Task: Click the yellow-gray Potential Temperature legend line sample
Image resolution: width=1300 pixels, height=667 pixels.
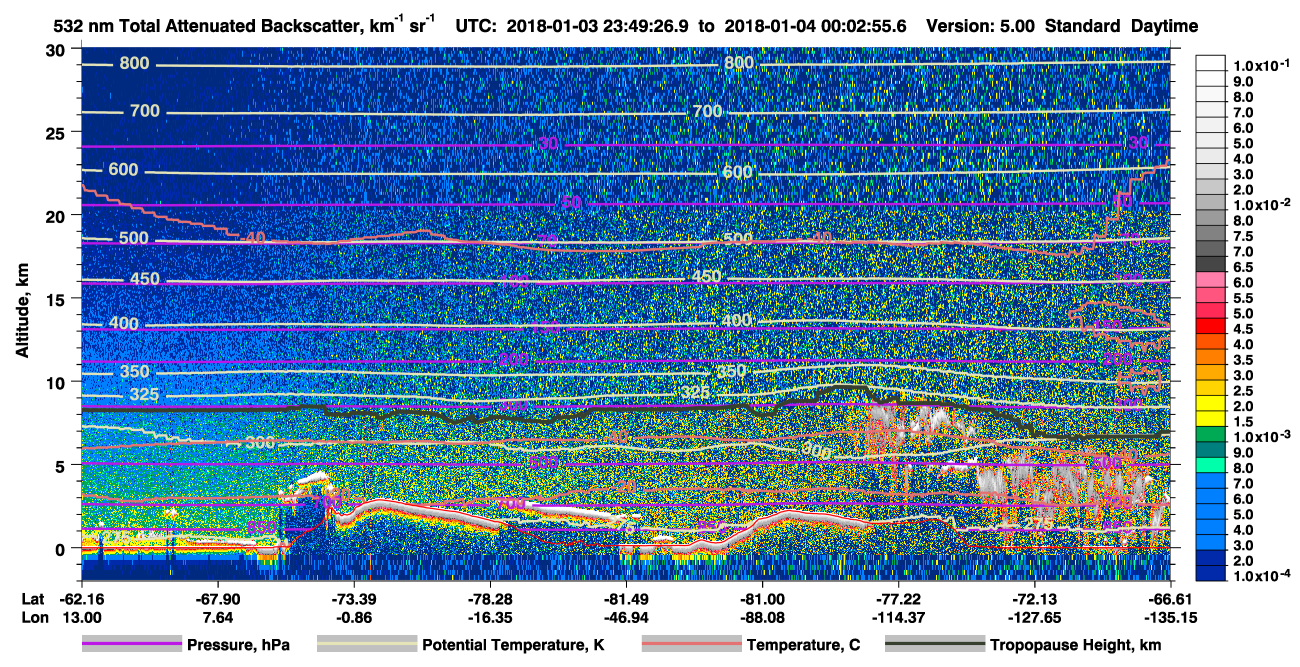Action: click(367, 645)
